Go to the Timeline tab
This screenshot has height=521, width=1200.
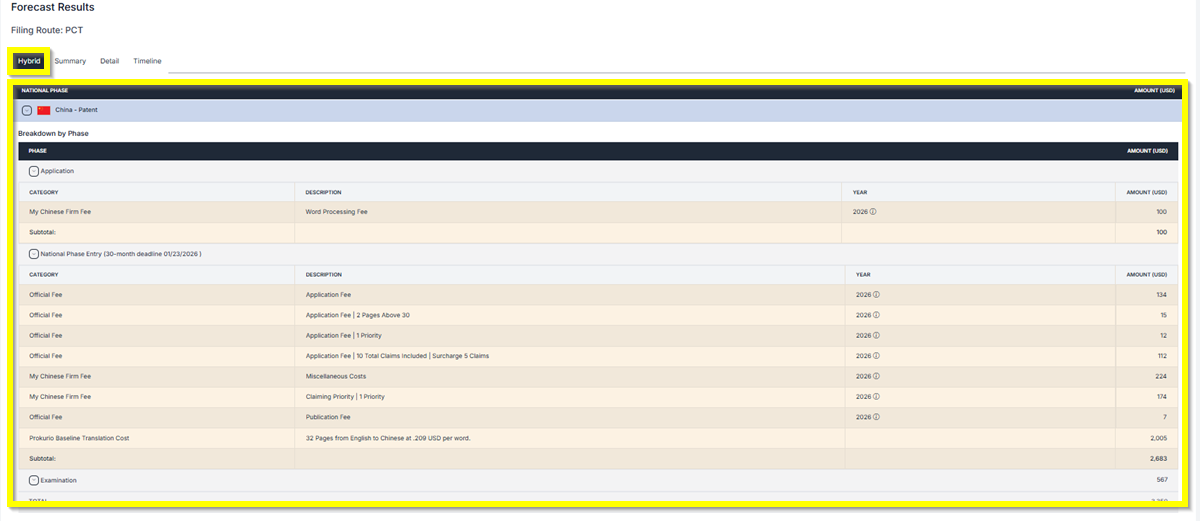pos(147,61)
